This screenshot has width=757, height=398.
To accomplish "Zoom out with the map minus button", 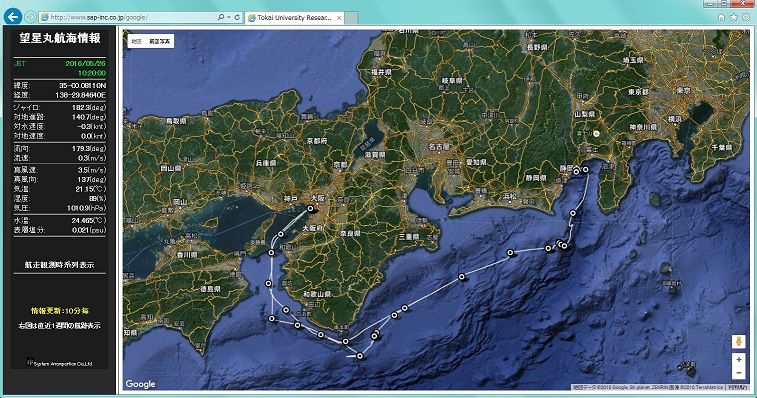I will (x=739, y=372).
